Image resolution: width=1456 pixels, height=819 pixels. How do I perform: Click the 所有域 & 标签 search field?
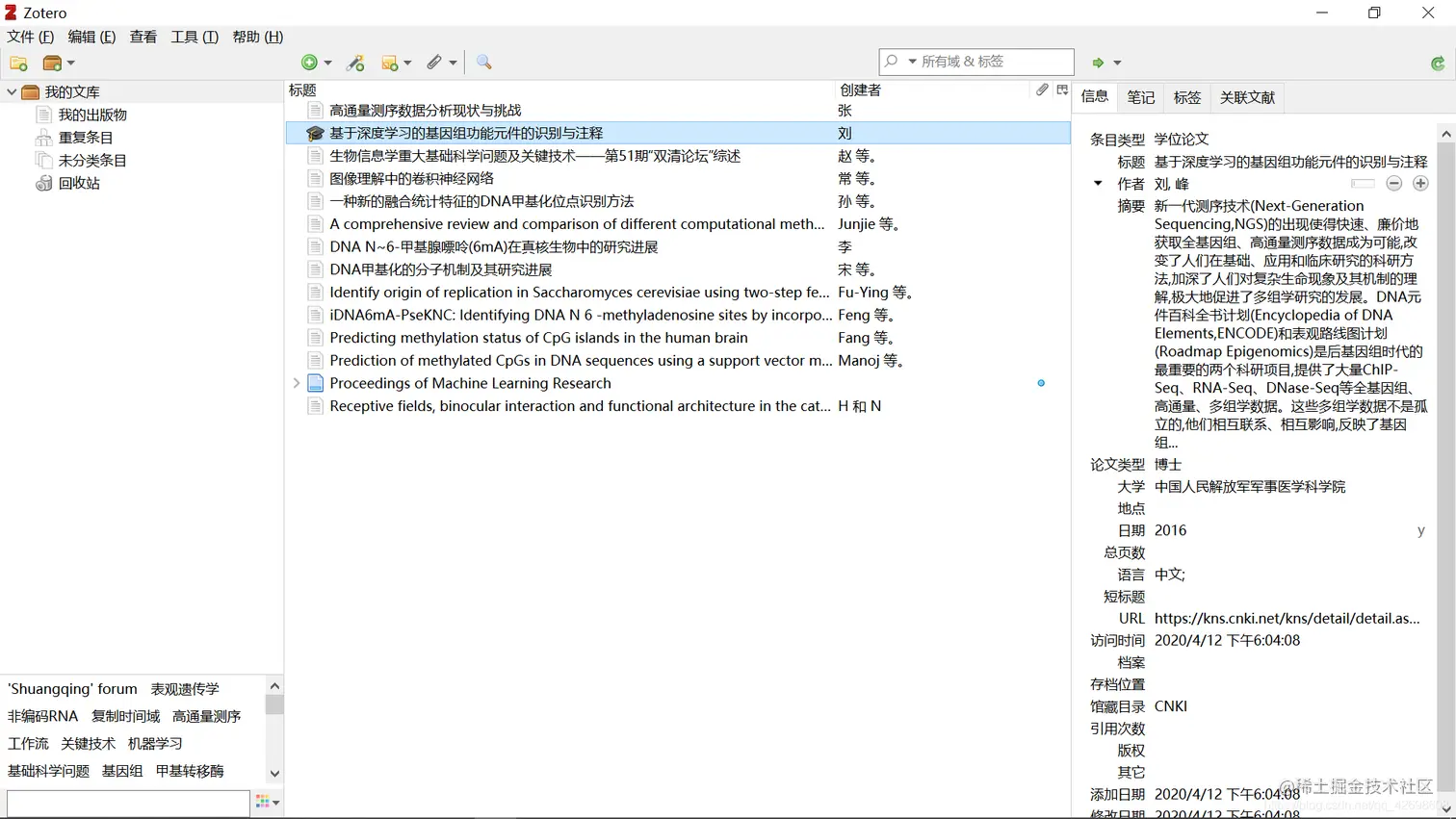(x=976, y=62)
